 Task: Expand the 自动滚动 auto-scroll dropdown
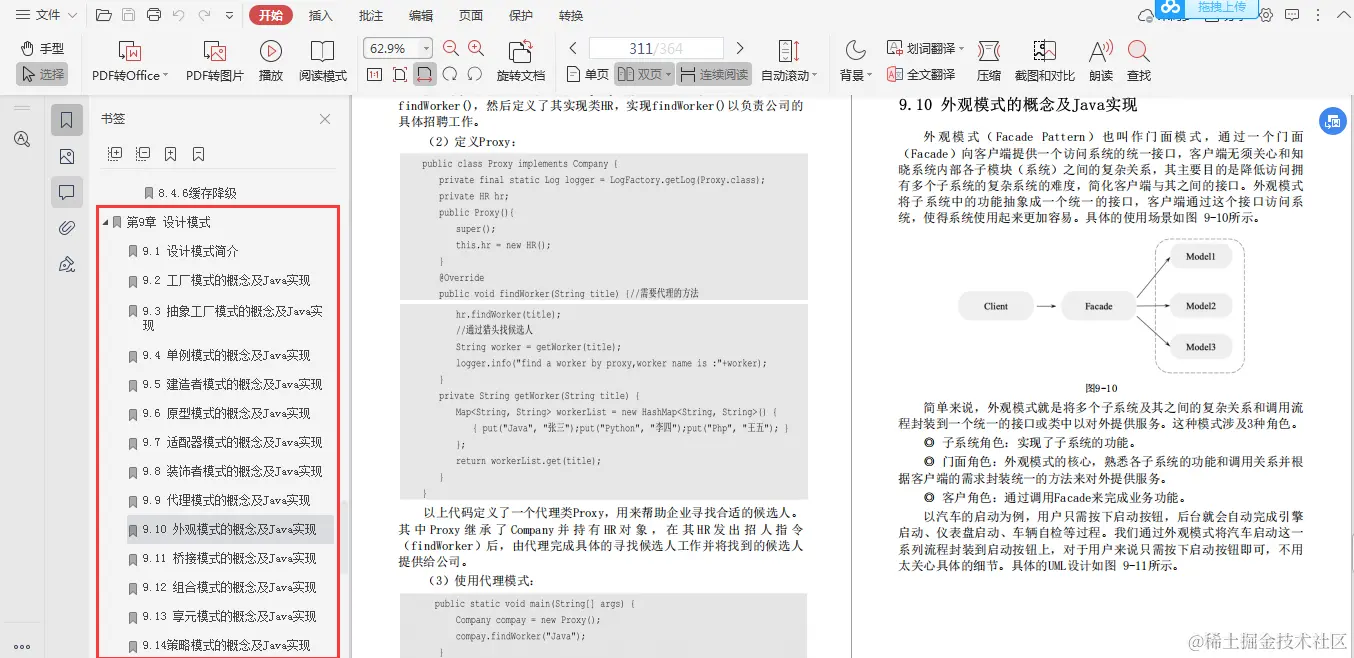pos(789,73)
